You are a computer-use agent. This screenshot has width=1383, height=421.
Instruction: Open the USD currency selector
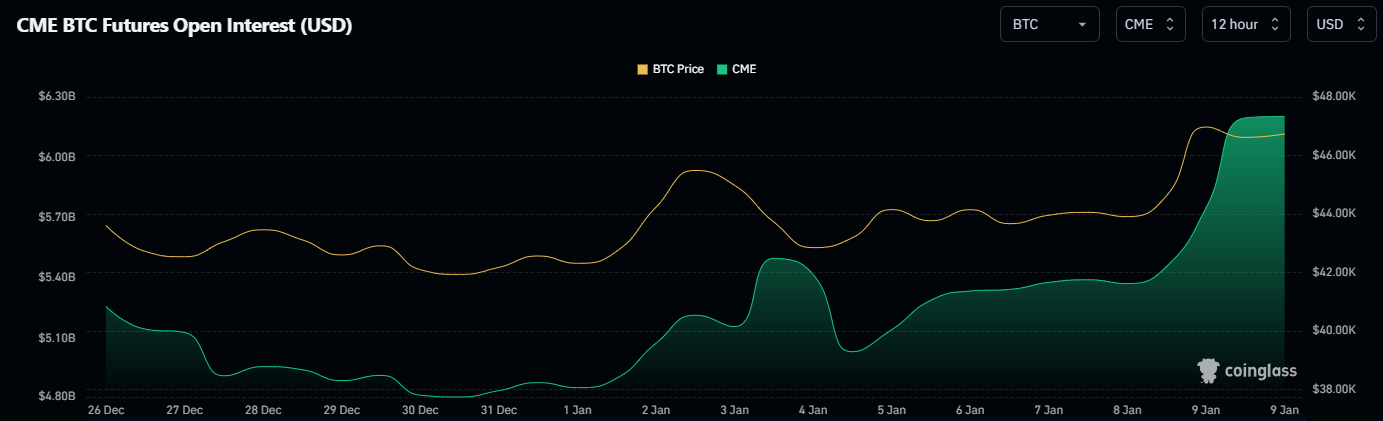1341,24
